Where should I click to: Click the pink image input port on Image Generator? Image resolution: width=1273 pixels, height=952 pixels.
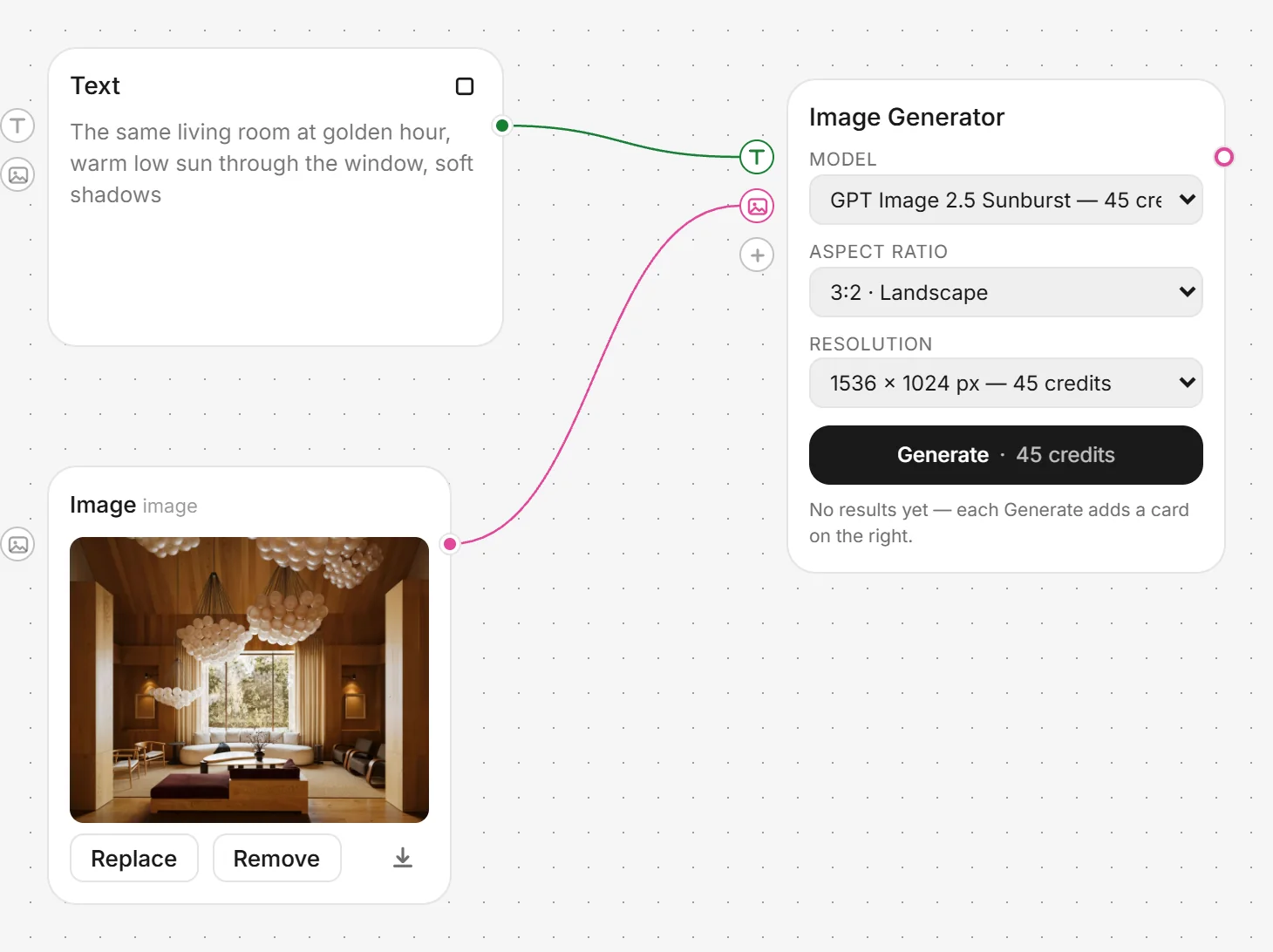coord(757,206)
